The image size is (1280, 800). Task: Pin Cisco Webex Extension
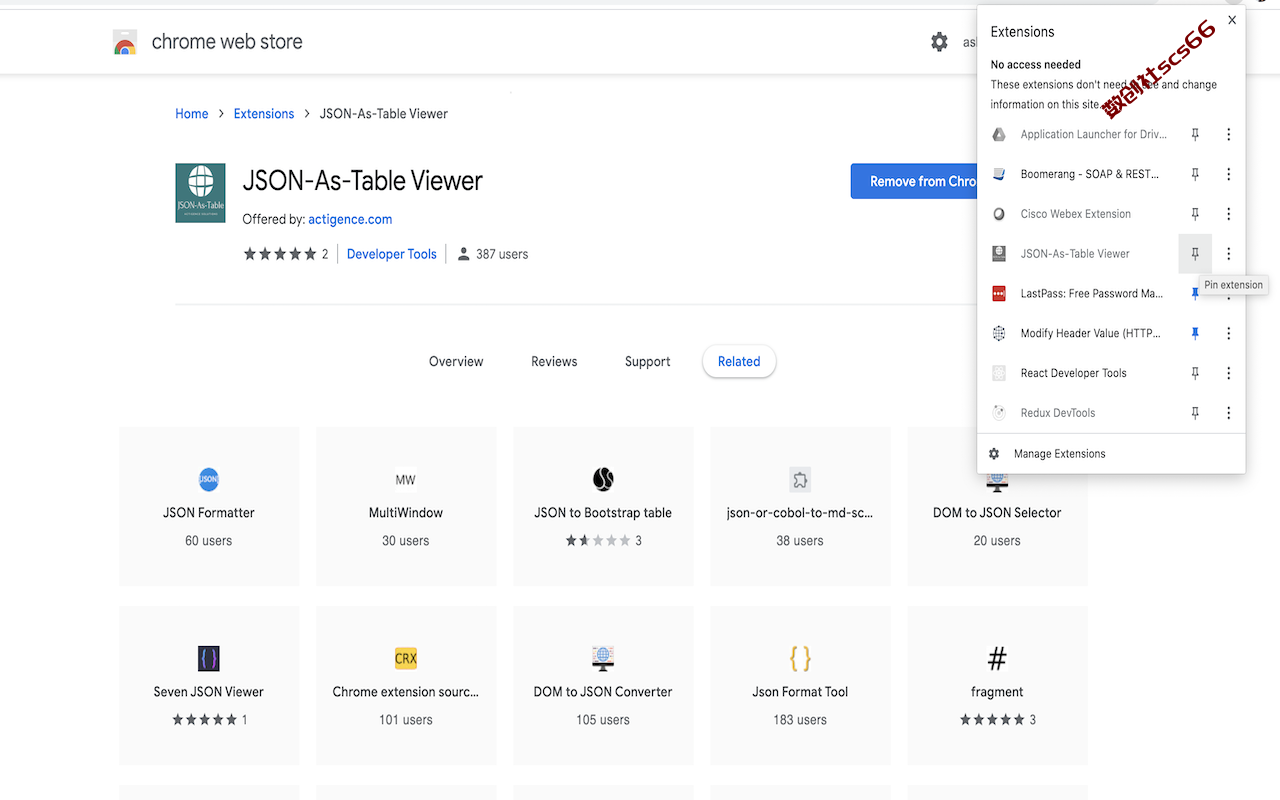click(1195, 214)
